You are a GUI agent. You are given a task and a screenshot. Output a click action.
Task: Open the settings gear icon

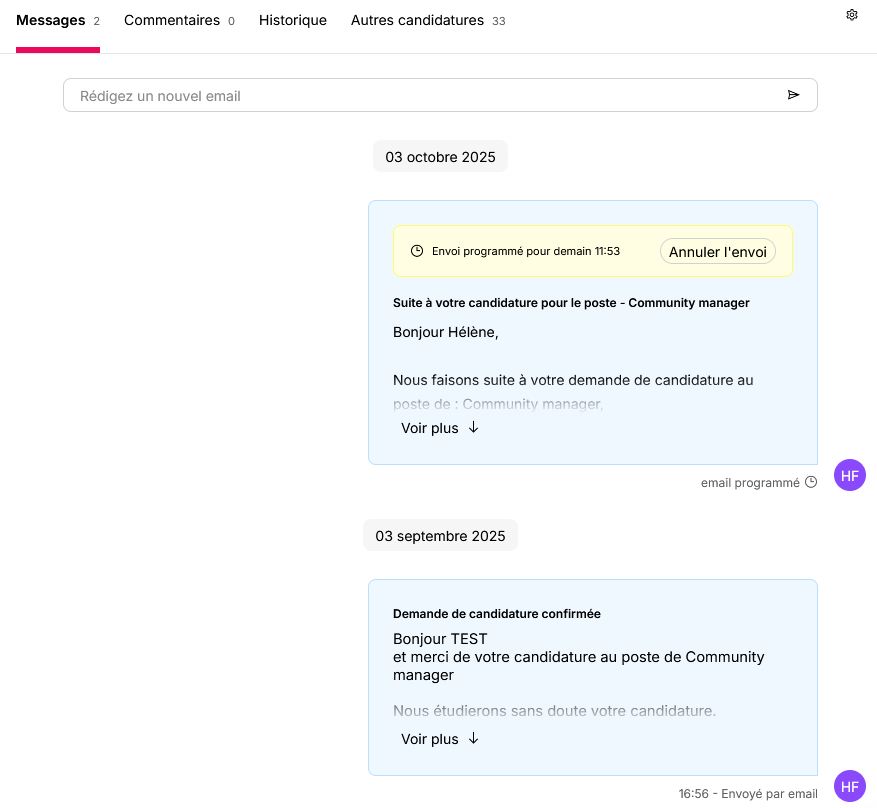(x=851, y=15)
